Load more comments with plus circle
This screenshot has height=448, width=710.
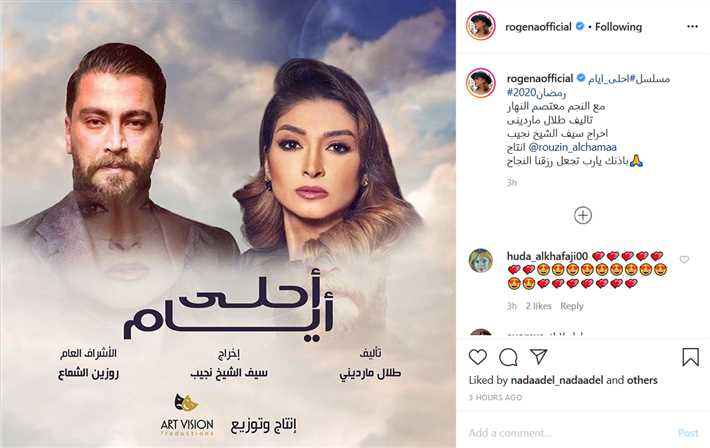coord(583,216)
